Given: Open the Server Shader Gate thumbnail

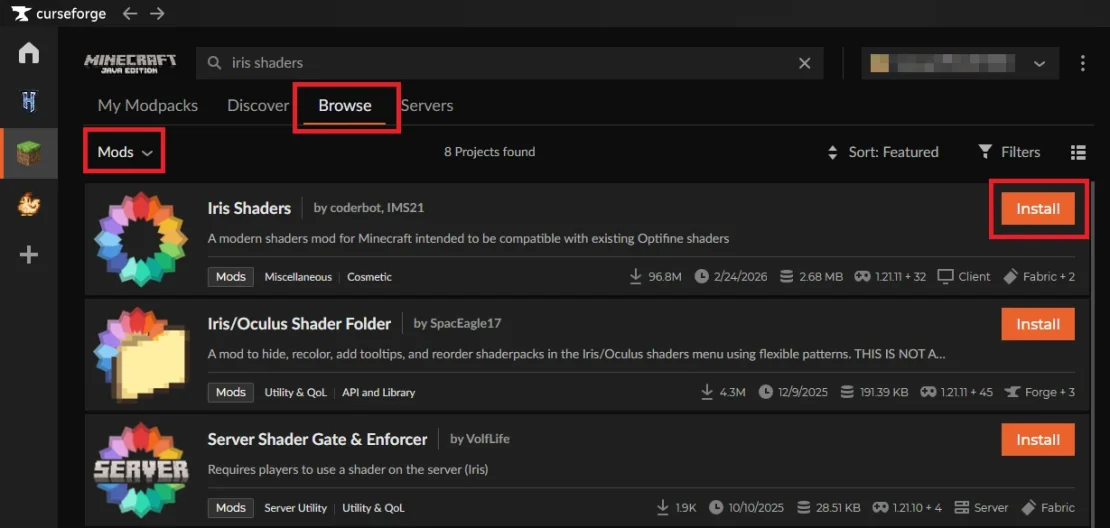Looking at the screenshot, I should coord(141,470).
